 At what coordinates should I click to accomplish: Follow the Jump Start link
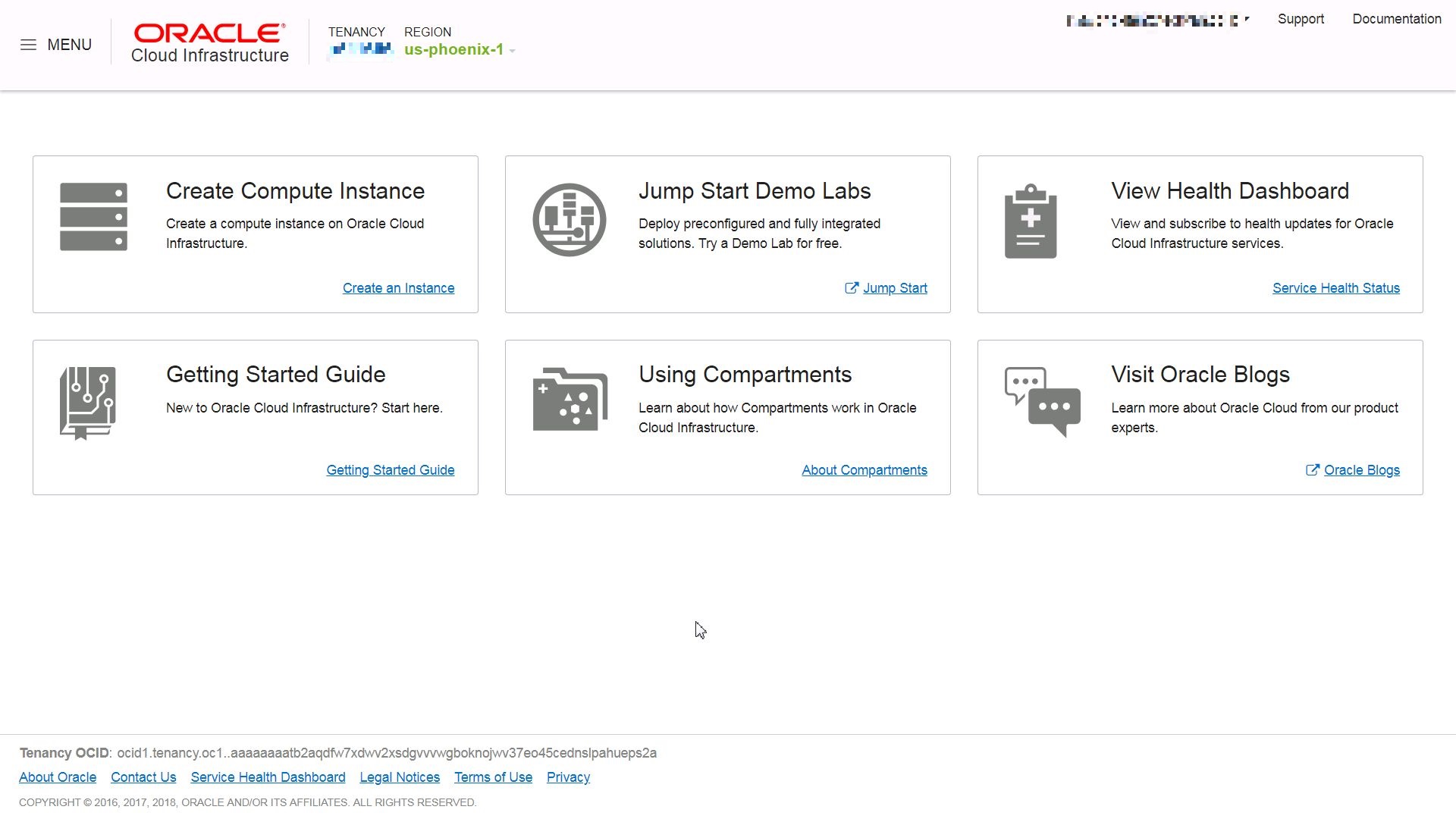click(x=895, y=288)
